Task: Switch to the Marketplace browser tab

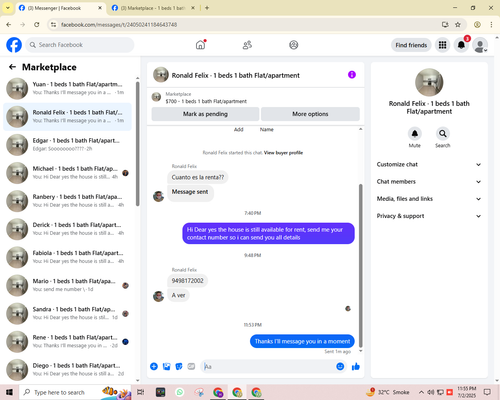Action: tap(153, 8)
